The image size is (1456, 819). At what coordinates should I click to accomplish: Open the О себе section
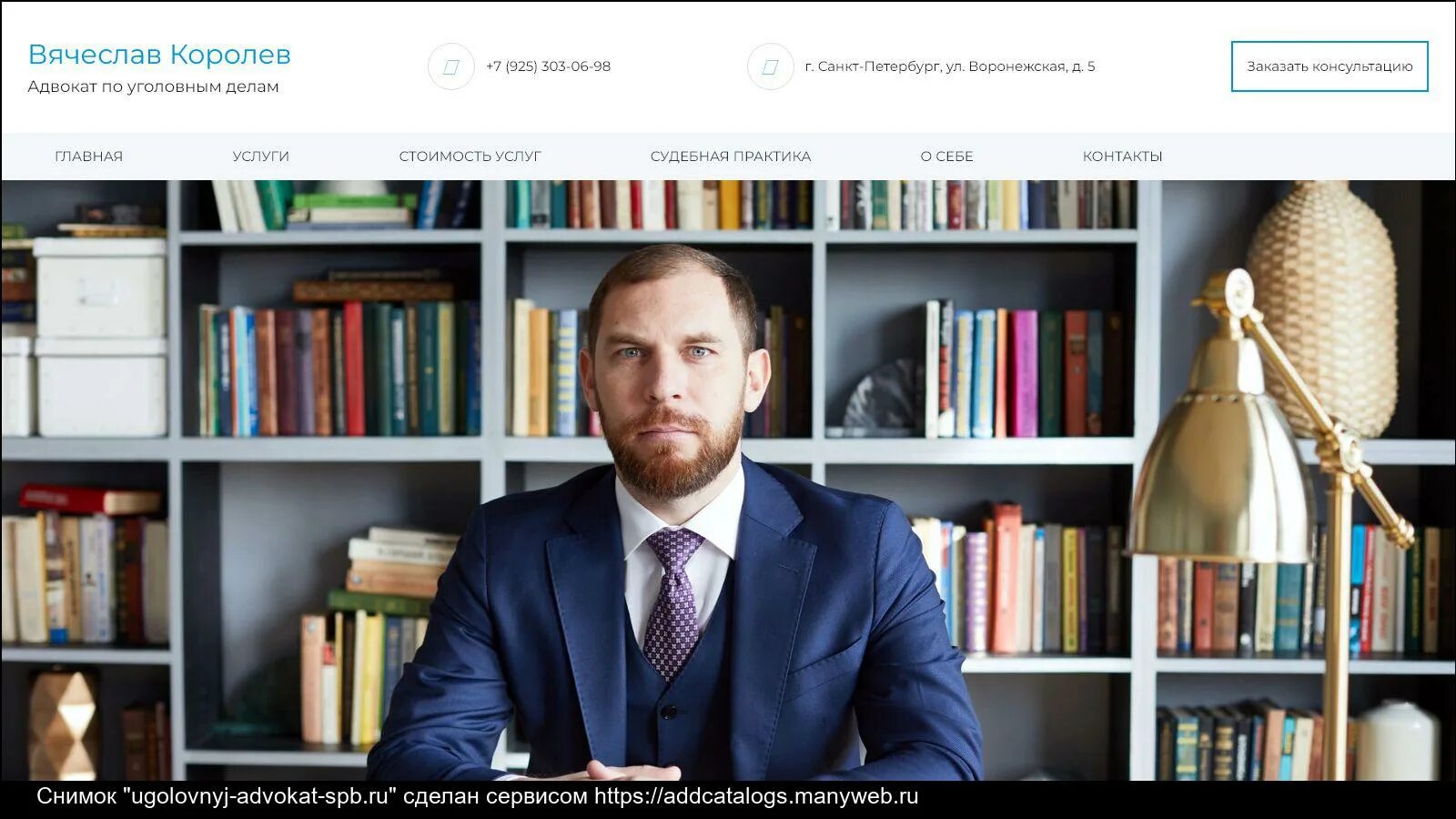tap(946, 157)
